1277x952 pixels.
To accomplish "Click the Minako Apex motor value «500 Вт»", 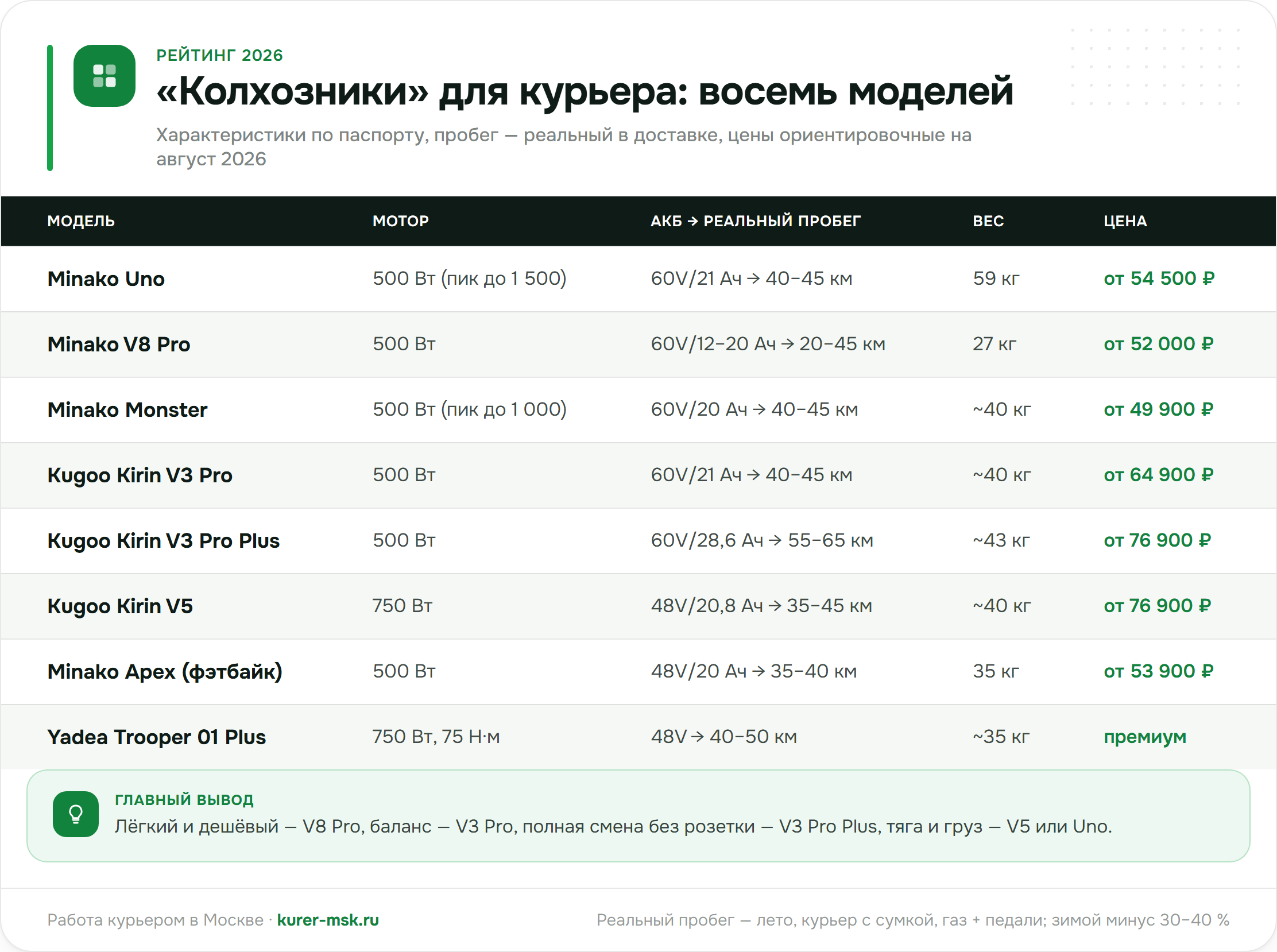I will (404, 671).
